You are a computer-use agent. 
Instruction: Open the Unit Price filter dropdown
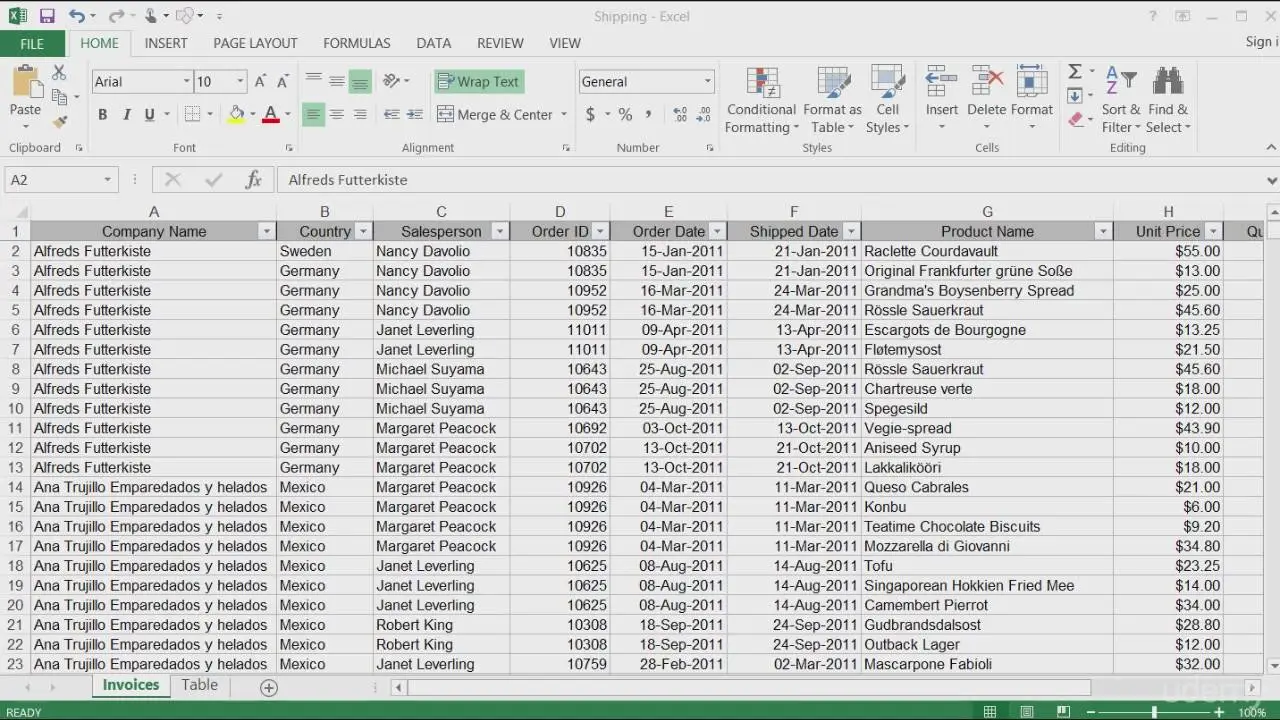click(x=1213, y=232)
